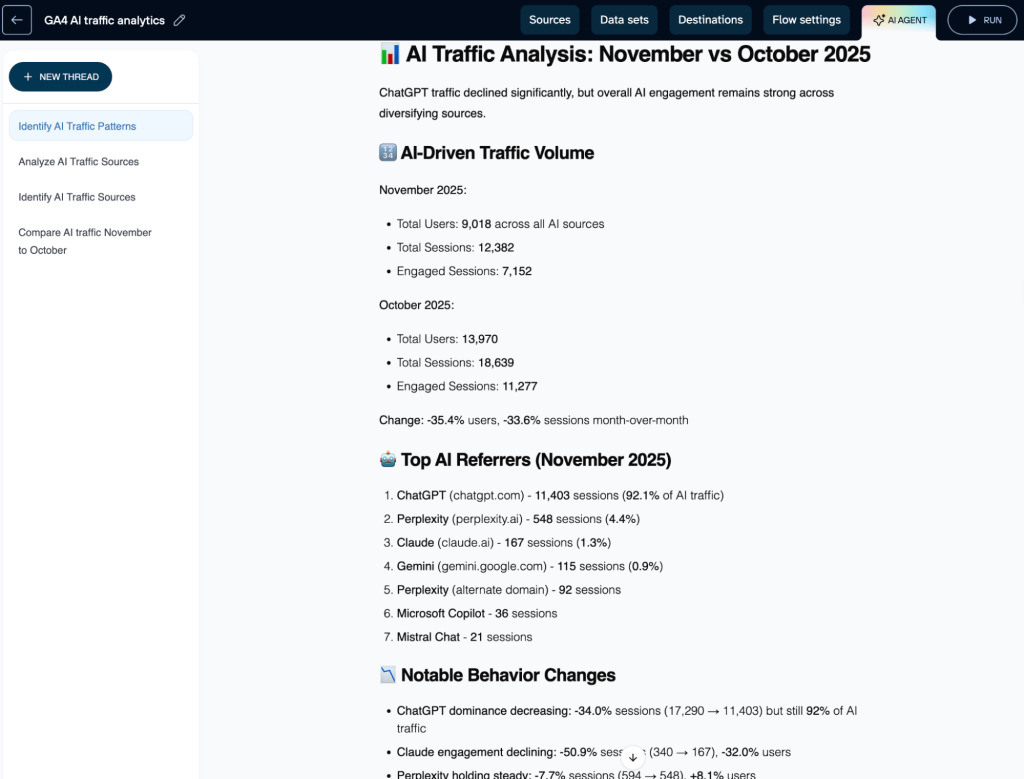Open the AI Agent sparkle tab

pos(899,20)
